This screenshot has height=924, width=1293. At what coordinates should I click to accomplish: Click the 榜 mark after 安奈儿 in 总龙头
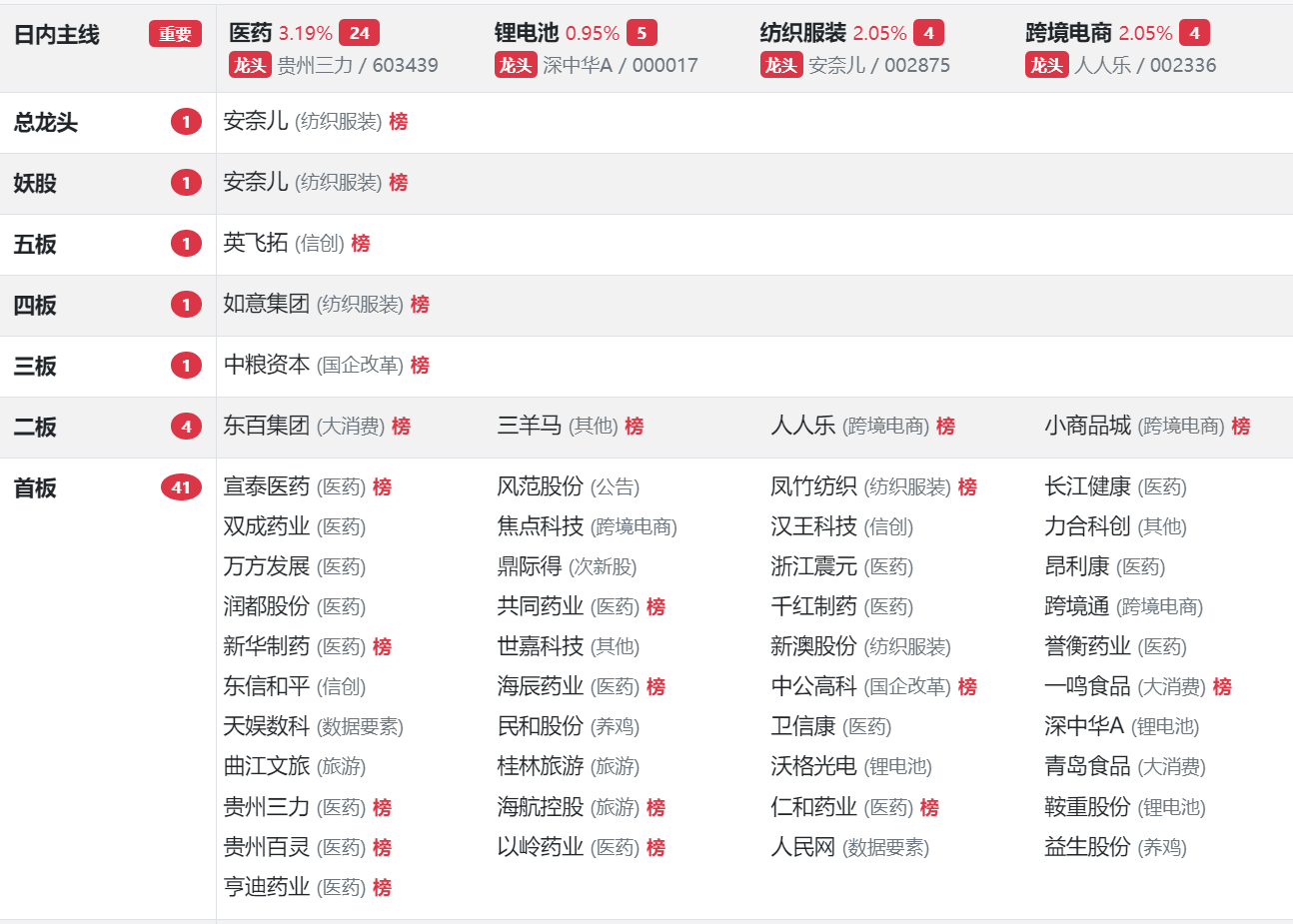coord(399,122)
